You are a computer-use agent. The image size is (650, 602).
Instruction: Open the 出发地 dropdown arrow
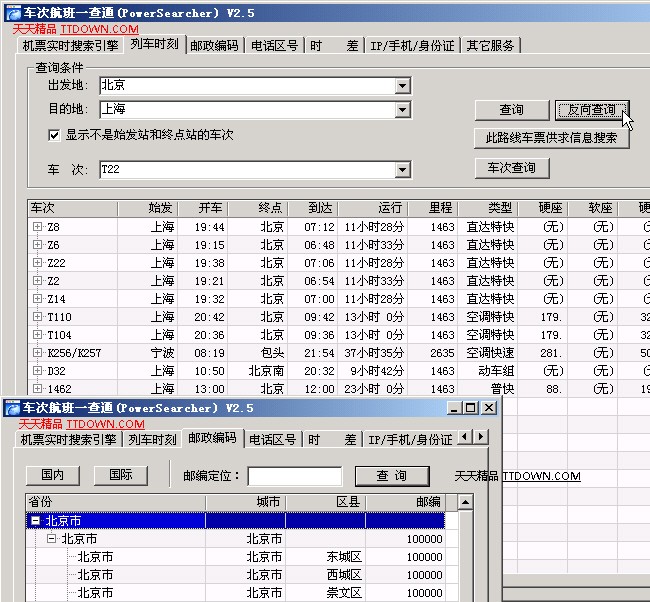(x=402, y=86)
